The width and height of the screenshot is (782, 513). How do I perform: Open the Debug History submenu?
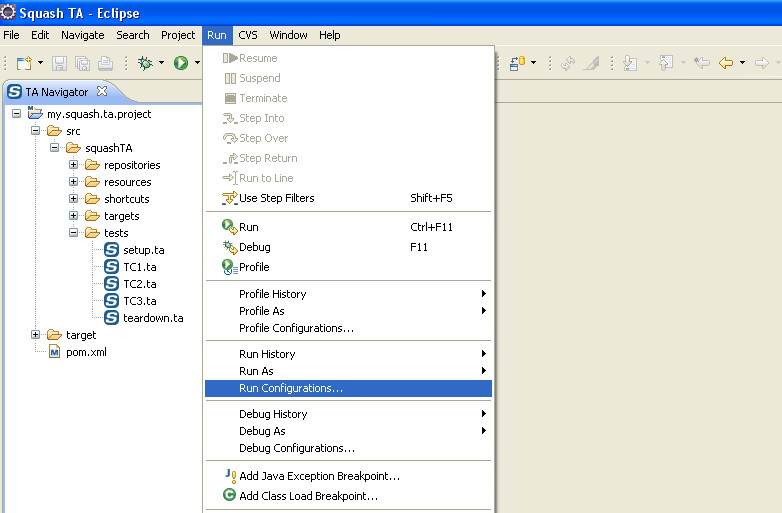348,414
